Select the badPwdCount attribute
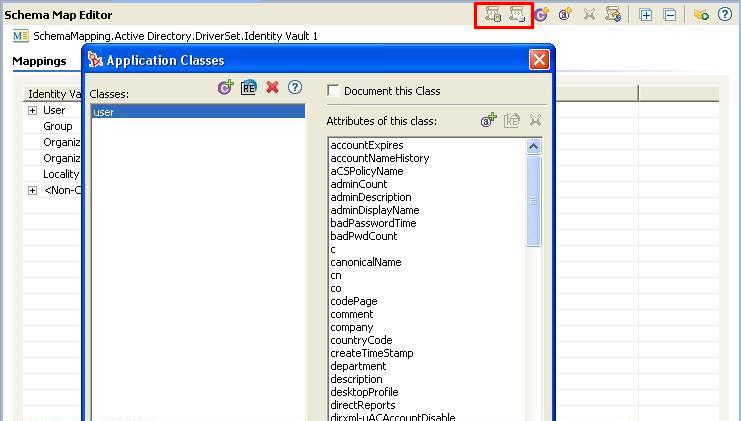Image resolution: width=741 pixels, height=421 pixels. tap(363, 236)
